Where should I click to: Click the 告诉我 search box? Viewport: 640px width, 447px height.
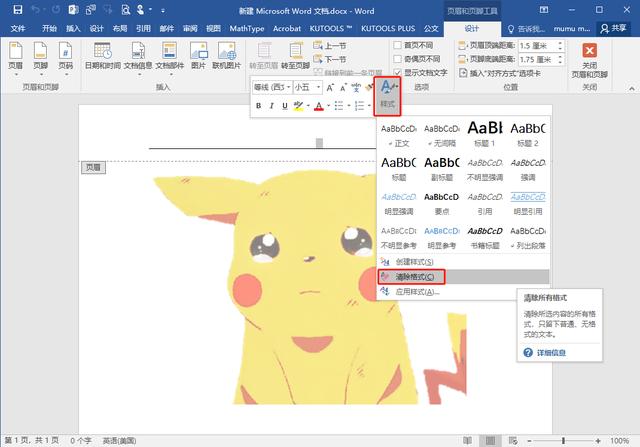click(526, 29)
